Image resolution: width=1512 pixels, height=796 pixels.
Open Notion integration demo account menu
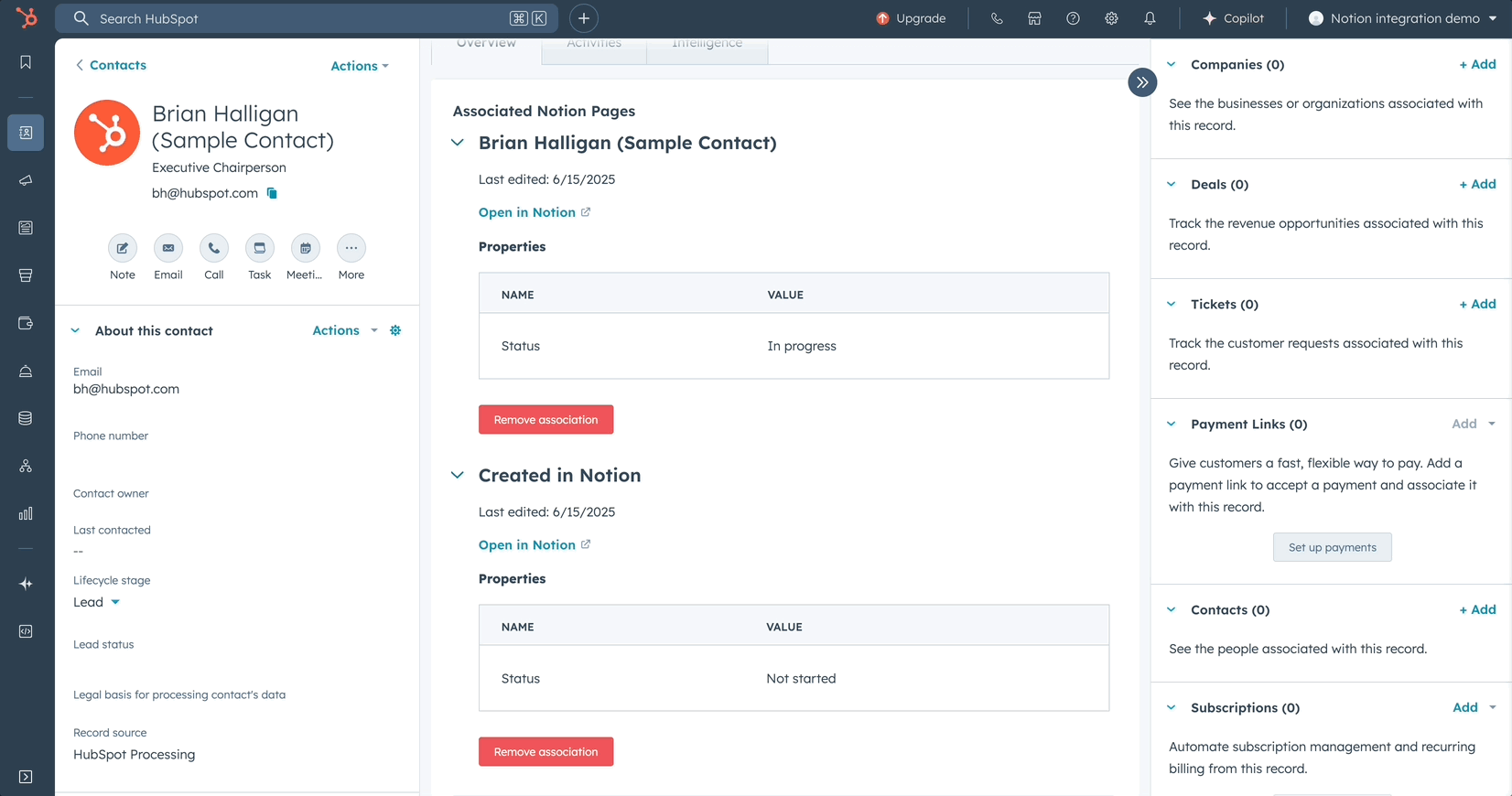coord(1403,18)
